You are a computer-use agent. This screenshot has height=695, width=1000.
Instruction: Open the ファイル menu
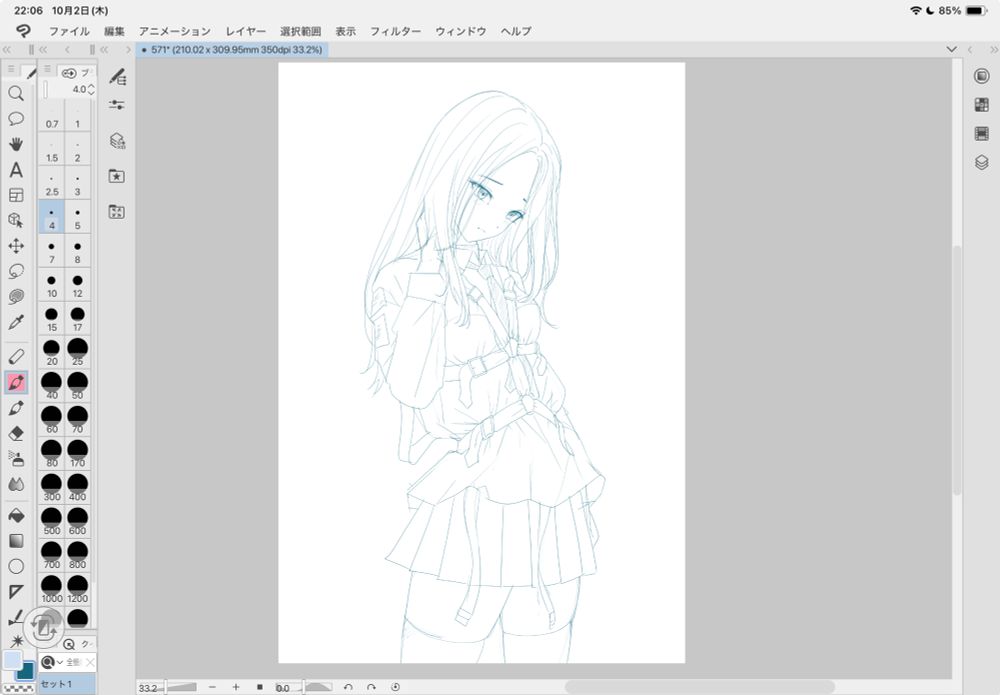point(69,31)
